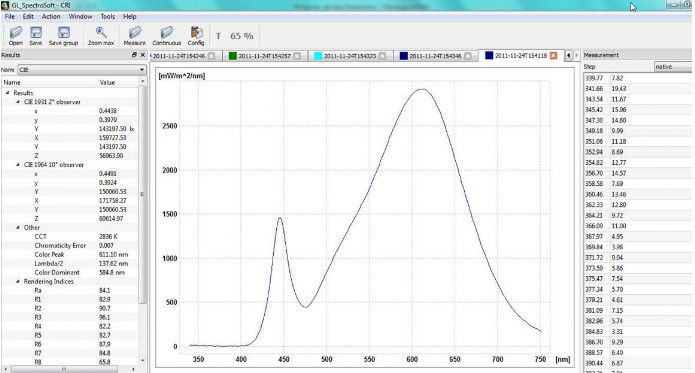695x373 pixels.
Task: Open the Norm CIE dropdown
Action: pyautogui.click(x=82, y=70)
